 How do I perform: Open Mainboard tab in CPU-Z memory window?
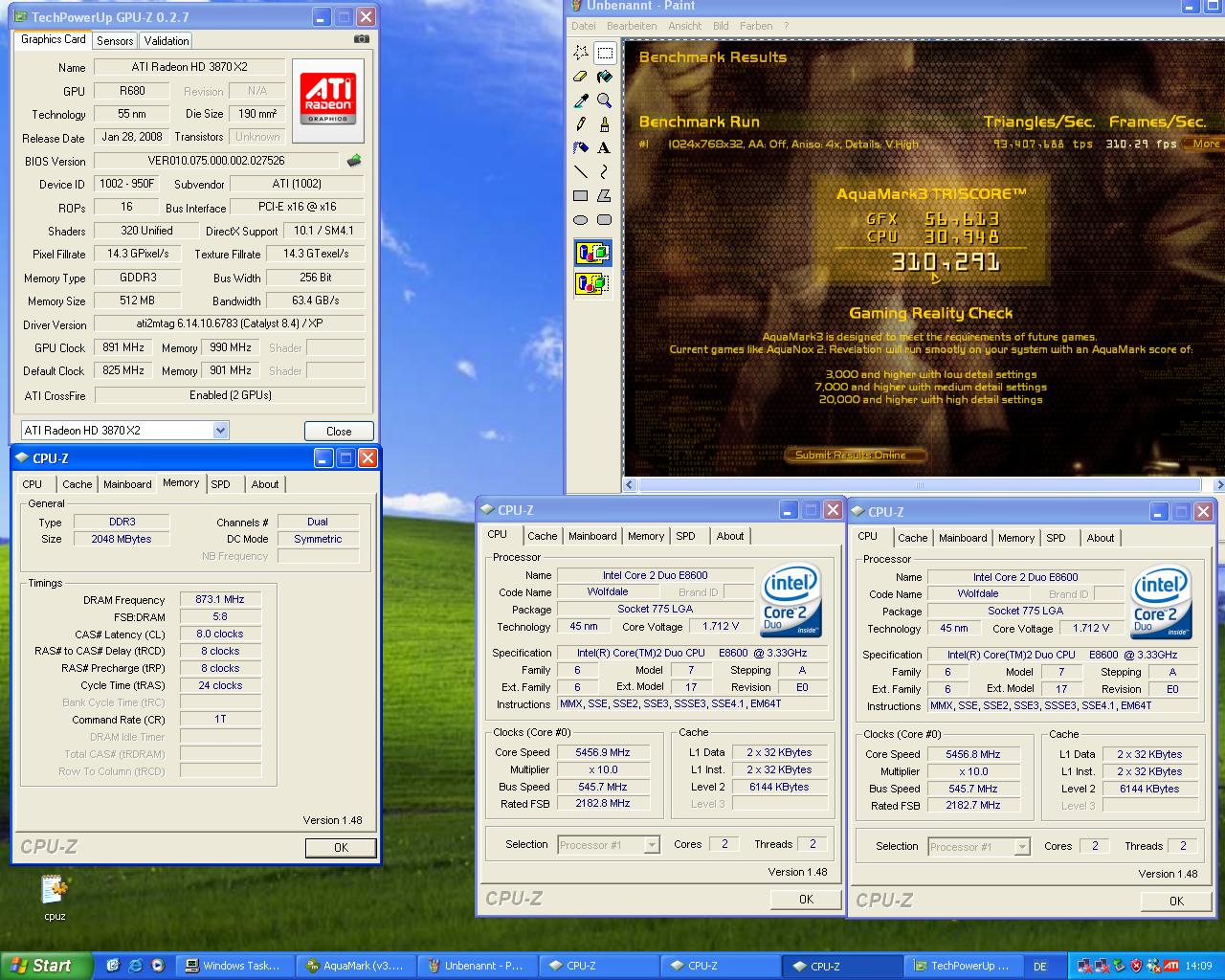pyautogui.click(x=127, y=484)
